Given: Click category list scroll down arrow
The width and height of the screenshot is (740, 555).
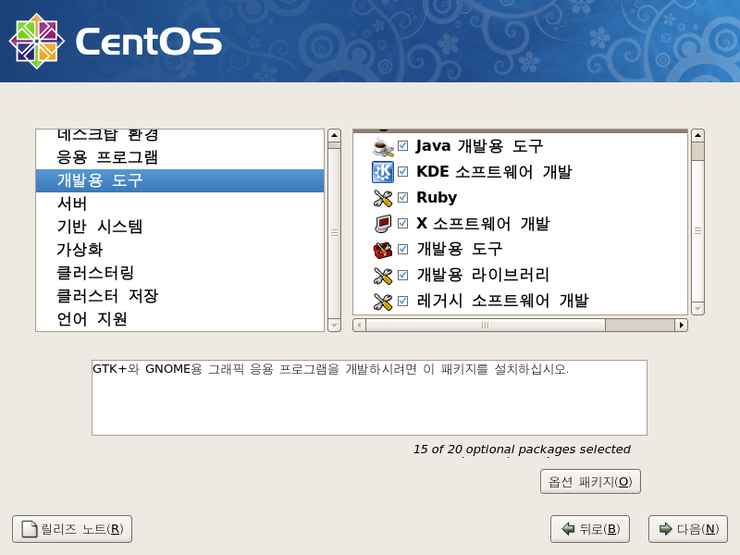Looking at the screenshot, I should click(x=334, y=325).
